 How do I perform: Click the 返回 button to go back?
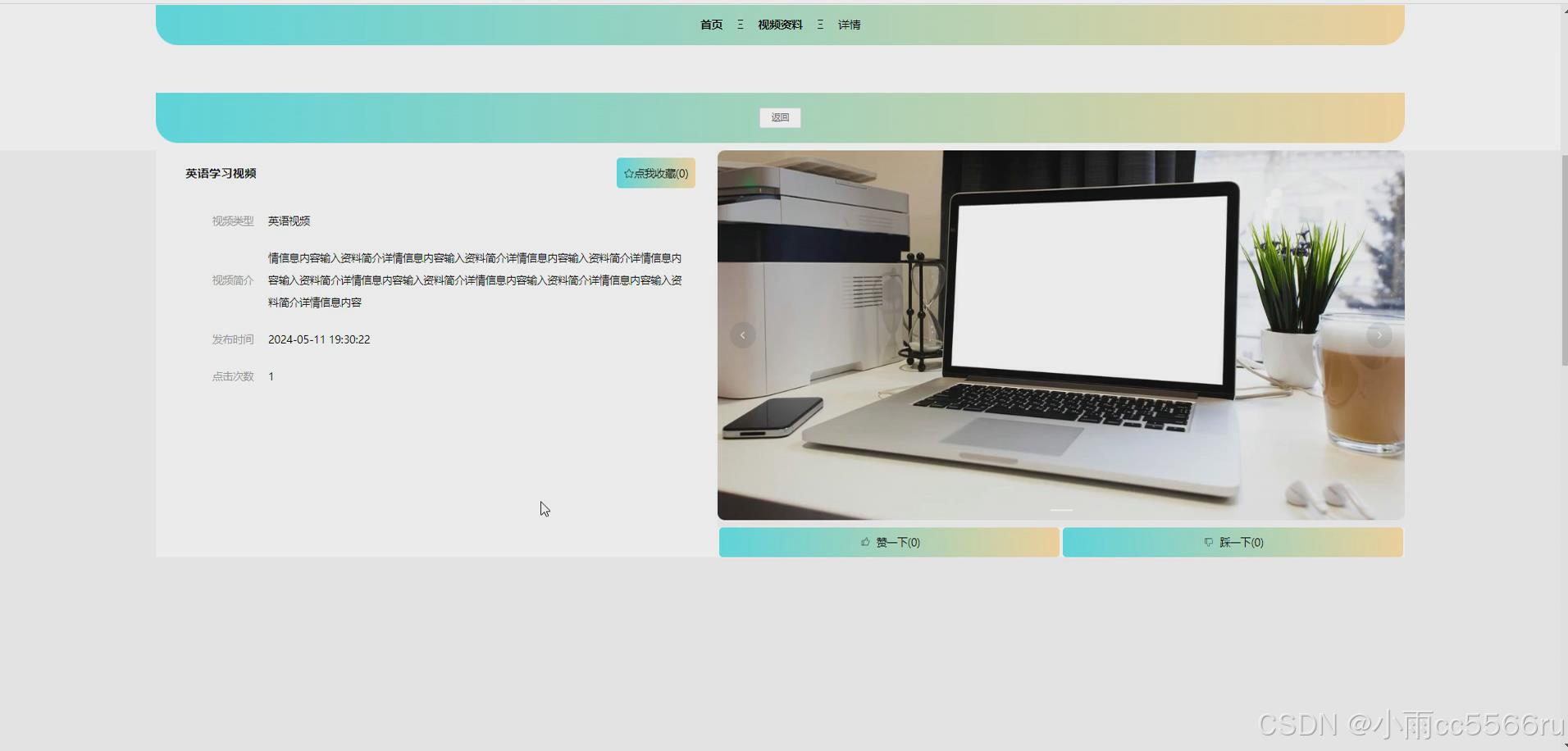[779, 117]
